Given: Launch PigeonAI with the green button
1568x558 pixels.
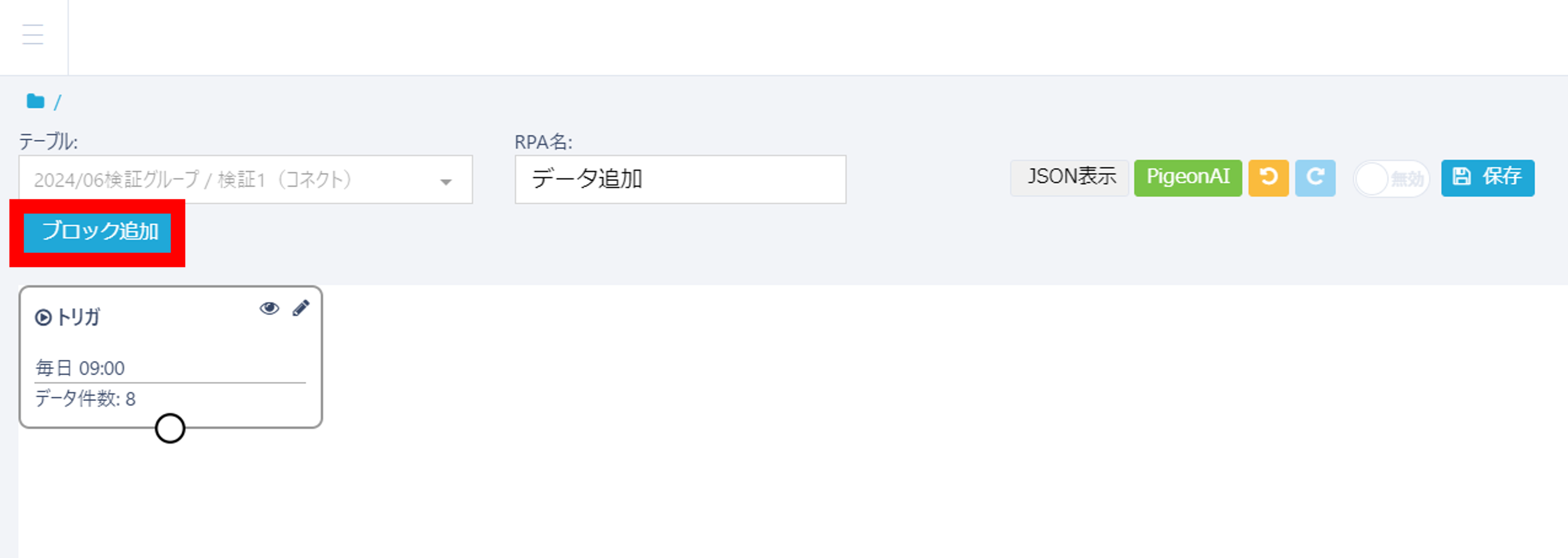Looking at the screenshot, I should [1188, 177].
